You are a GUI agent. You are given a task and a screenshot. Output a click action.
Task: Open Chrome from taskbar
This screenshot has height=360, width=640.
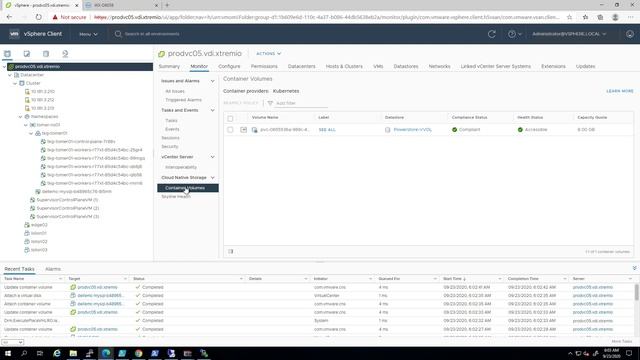pos(138,353)
